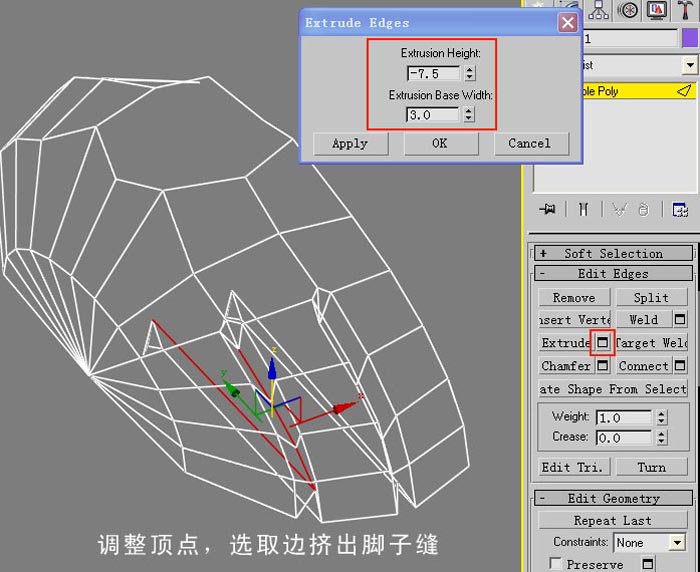Open Chamfer settings dialog box icon
The height and width of the screenshot is (572, 700).
pos(603,366)
